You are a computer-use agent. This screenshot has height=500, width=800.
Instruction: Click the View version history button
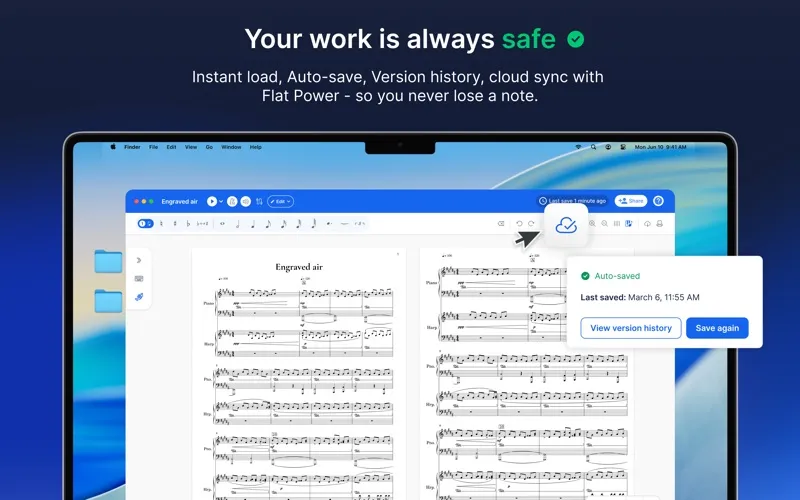pos(631,328)
